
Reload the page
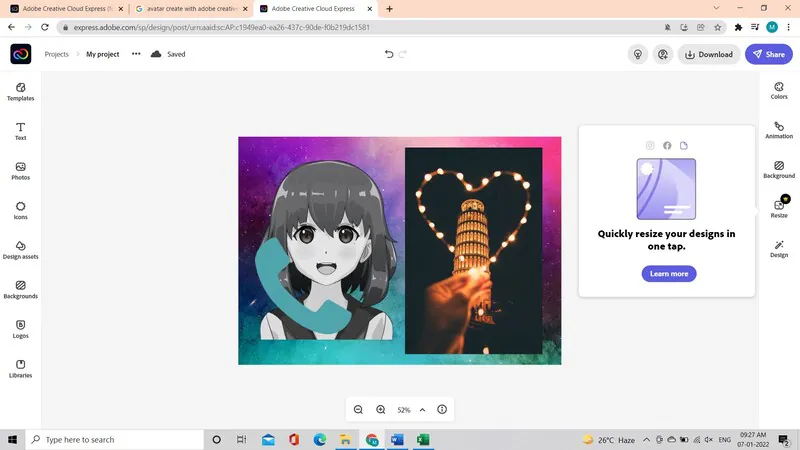point(45,27)
